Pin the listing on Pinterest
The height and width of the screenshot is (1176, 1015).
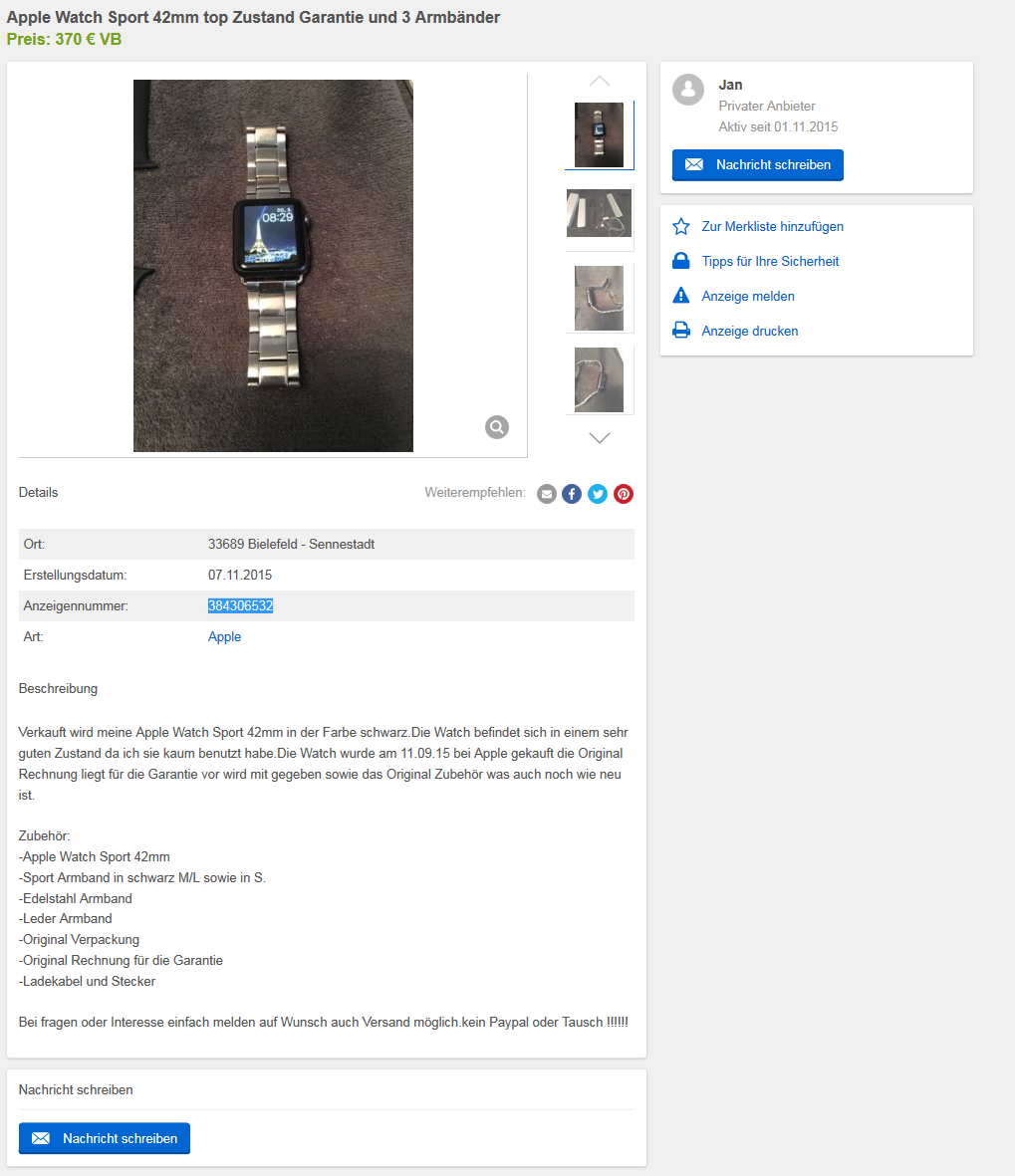[x=624, y=494]
